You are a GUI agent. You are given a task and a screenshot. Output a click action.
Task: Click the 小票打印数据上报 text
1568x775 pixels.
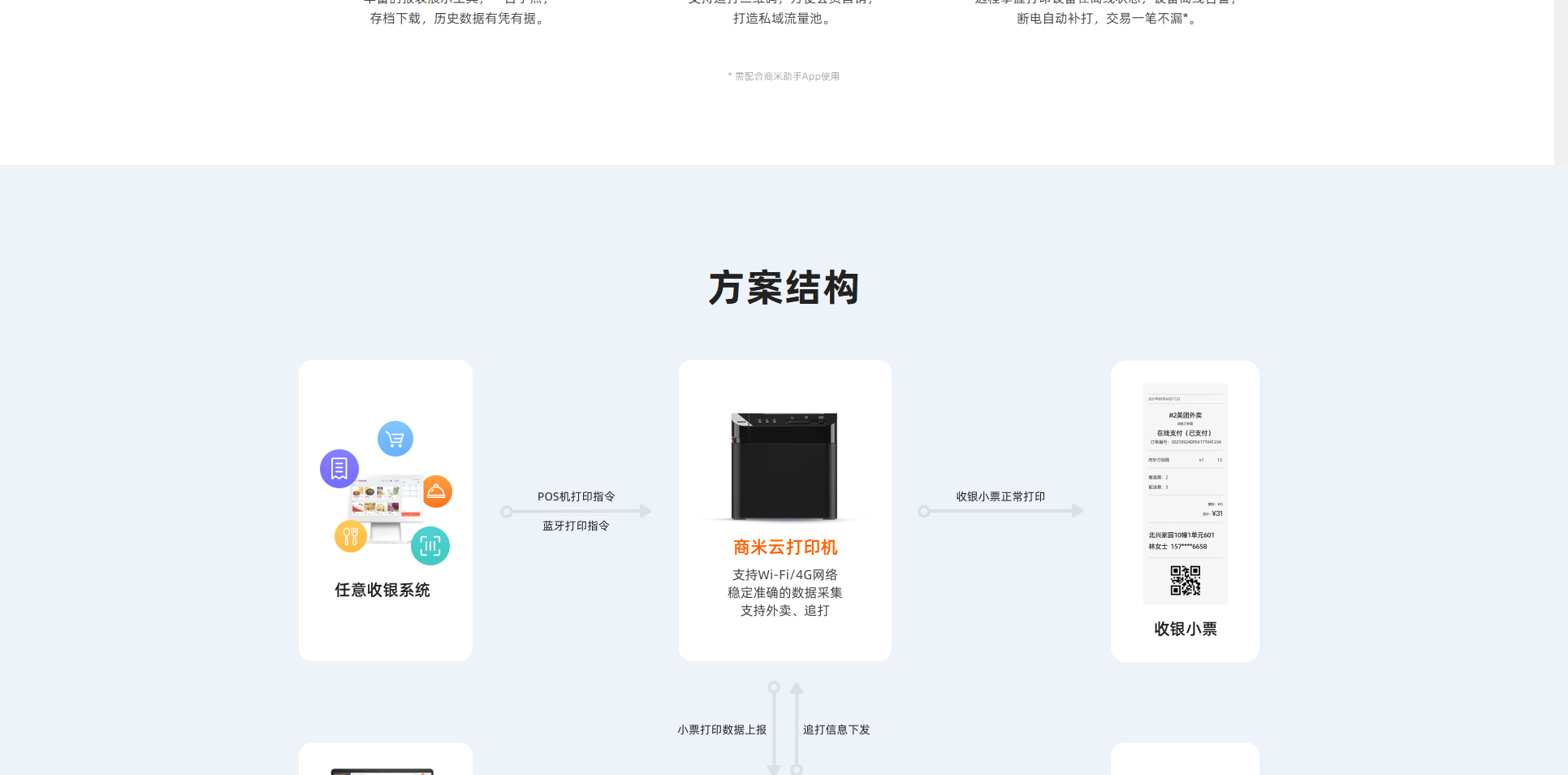722,730
